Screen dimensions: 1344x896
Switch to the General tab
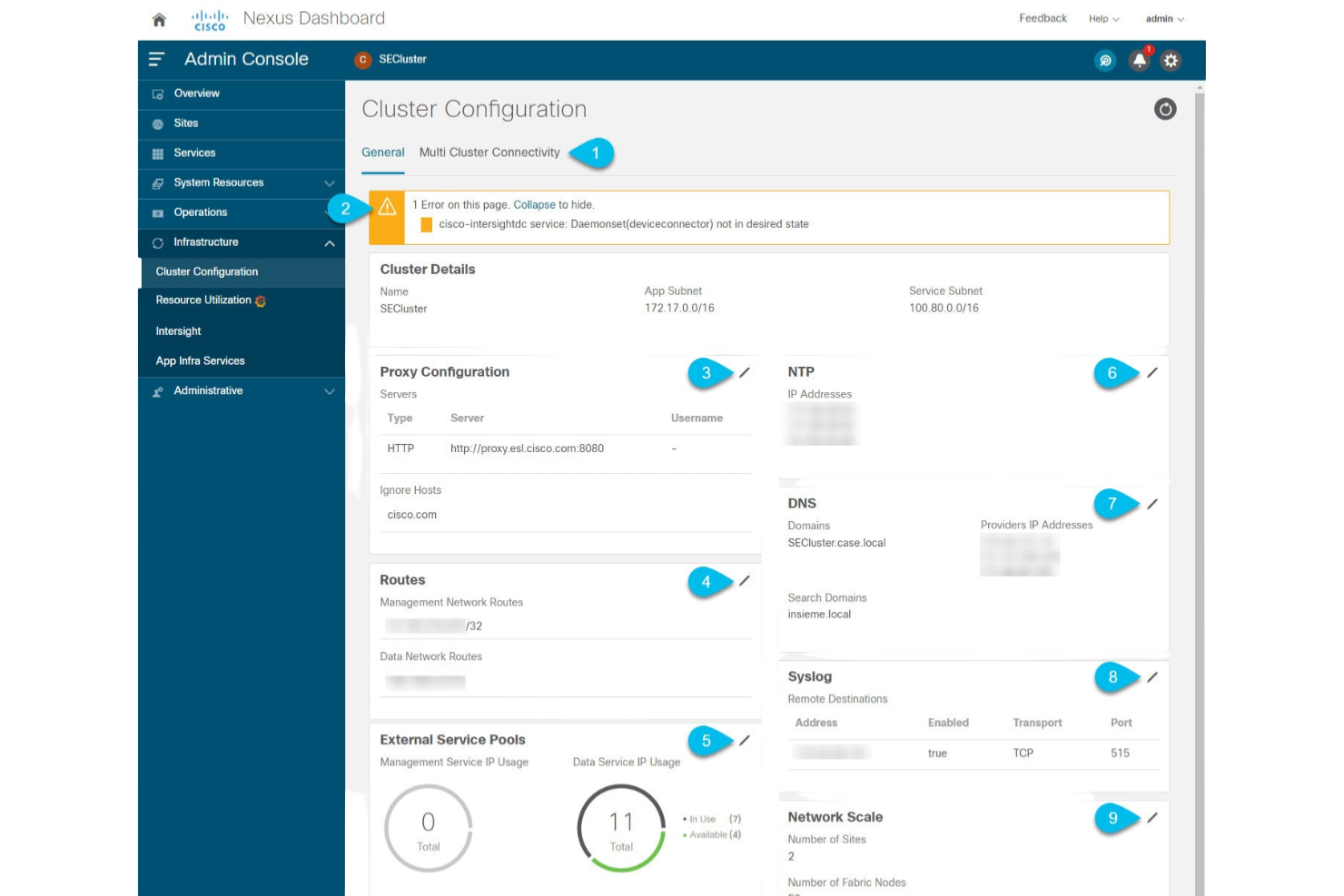[383, 153]
